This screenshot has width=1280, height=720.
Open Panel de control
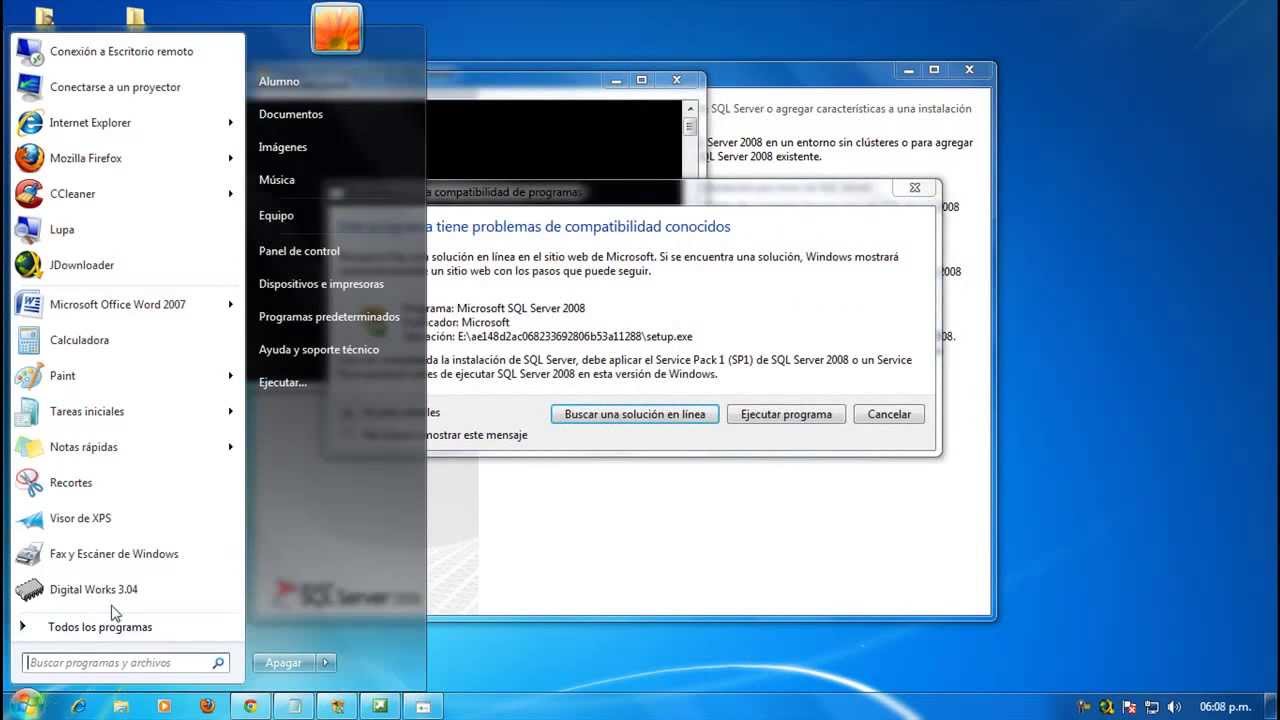click(299, 251)
